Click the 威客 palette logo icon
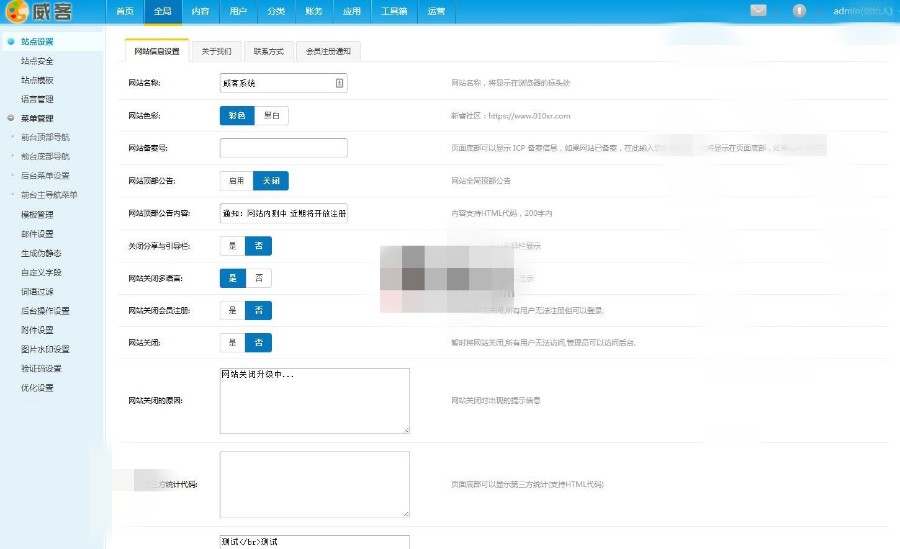900x549 pixels. pyautogui.click(x=17, y=11)
